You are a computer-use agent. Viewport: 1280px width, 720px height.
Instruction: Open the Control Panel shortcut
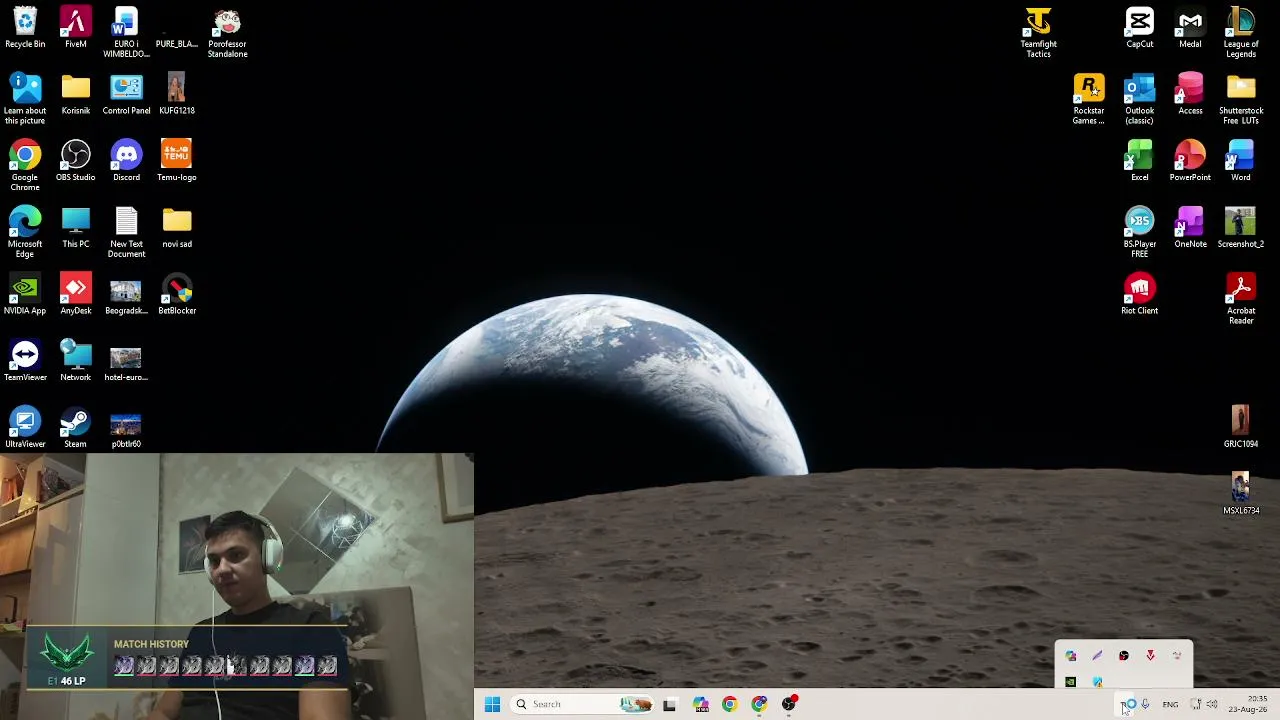pos(126,95)
